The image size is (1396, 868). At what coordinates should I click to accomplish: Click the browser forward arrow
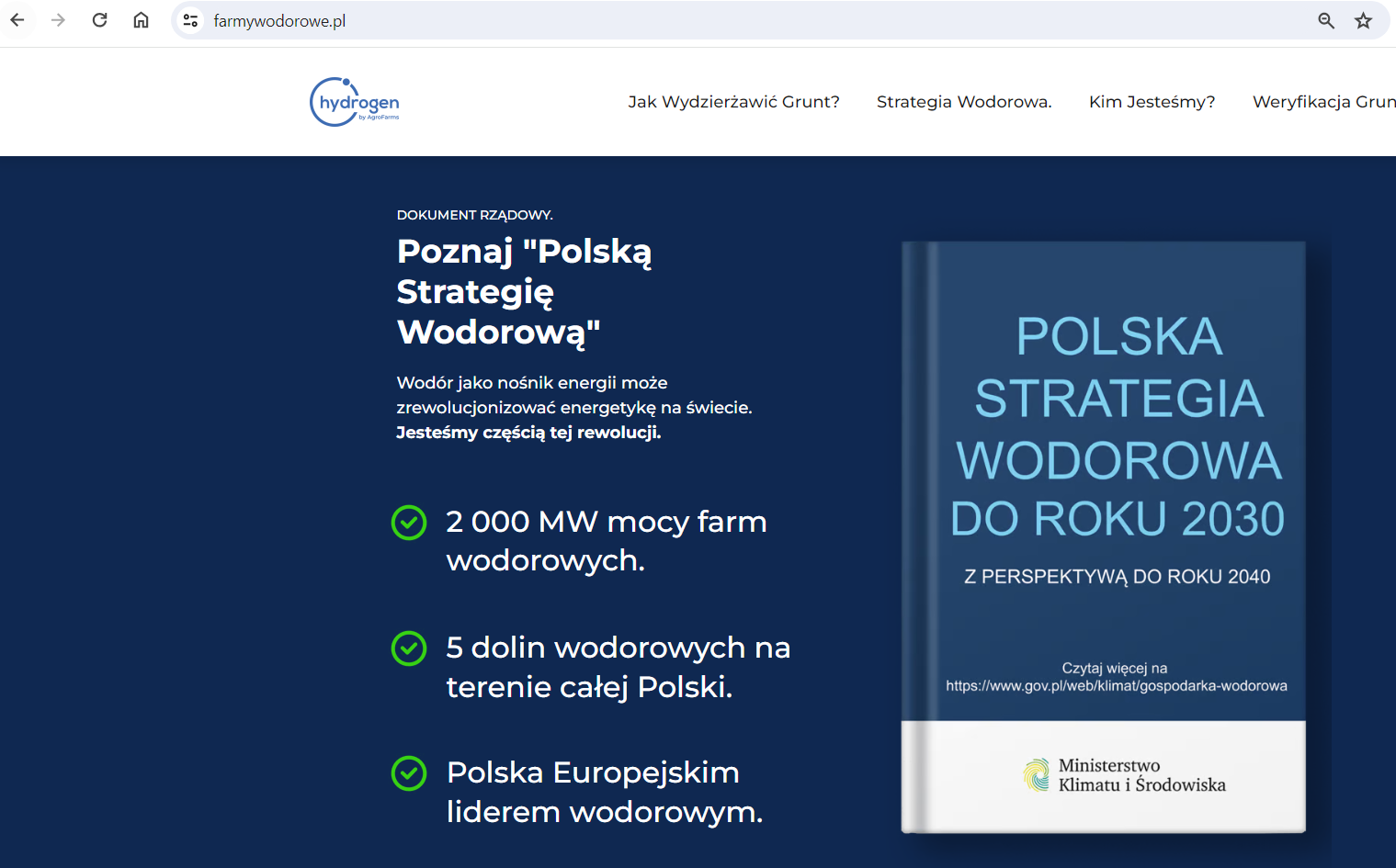click(x=59, y=20)
